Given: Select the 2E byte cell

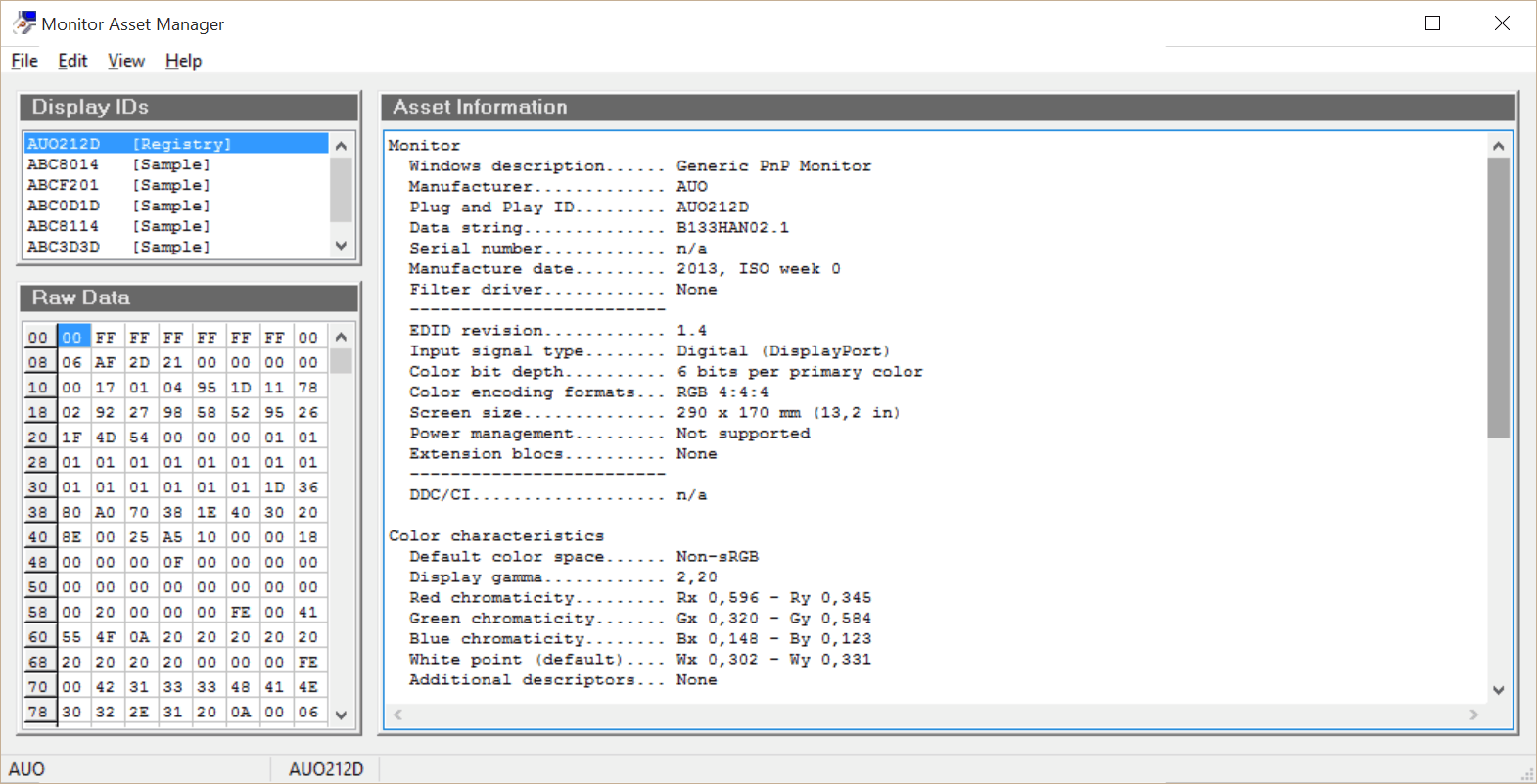Looking at the screenshot, I should pos(140,712).
